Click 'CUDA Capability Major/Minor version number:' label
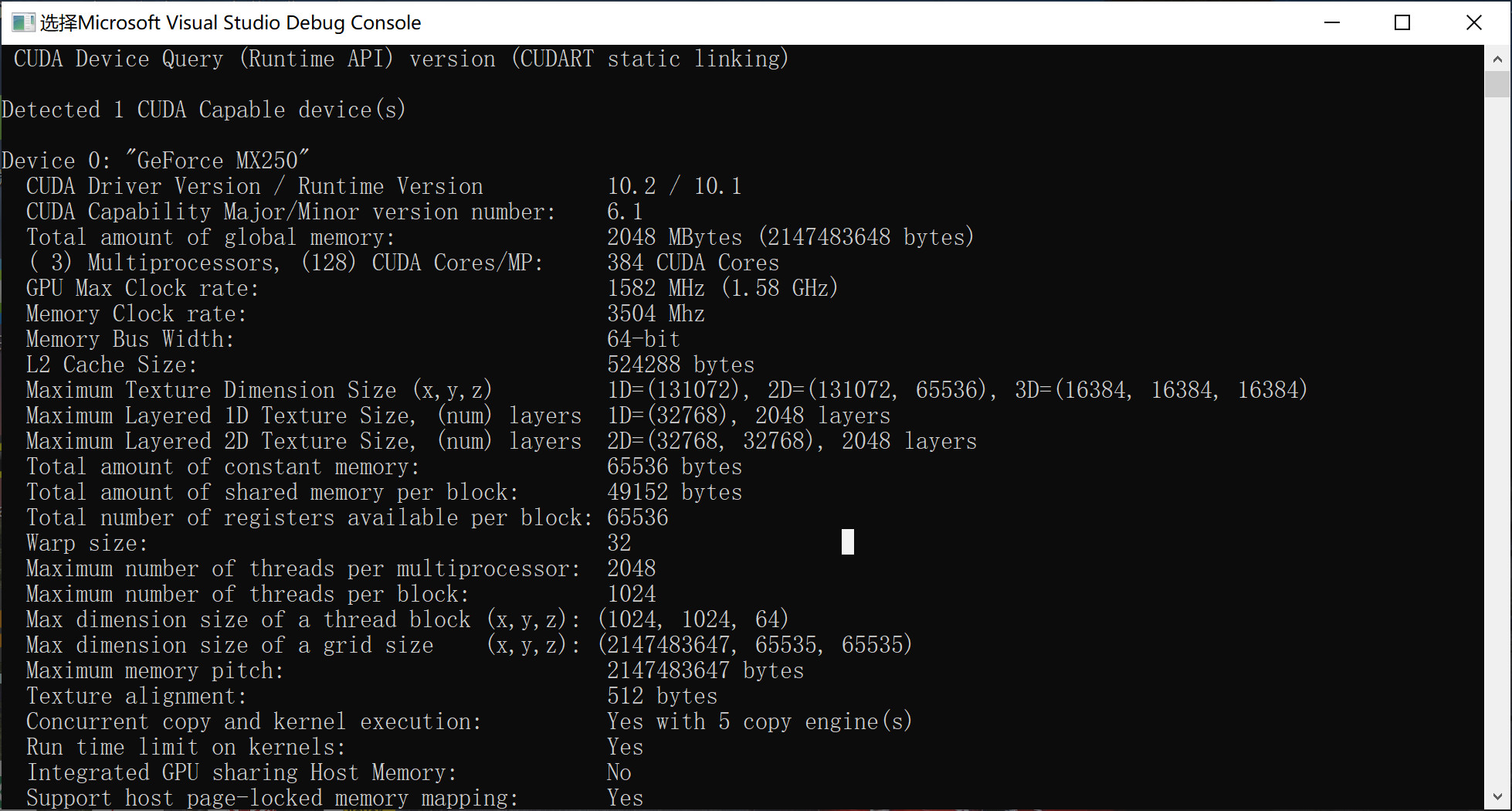The width and height of the screenshot is (1512, 811). 290,212
